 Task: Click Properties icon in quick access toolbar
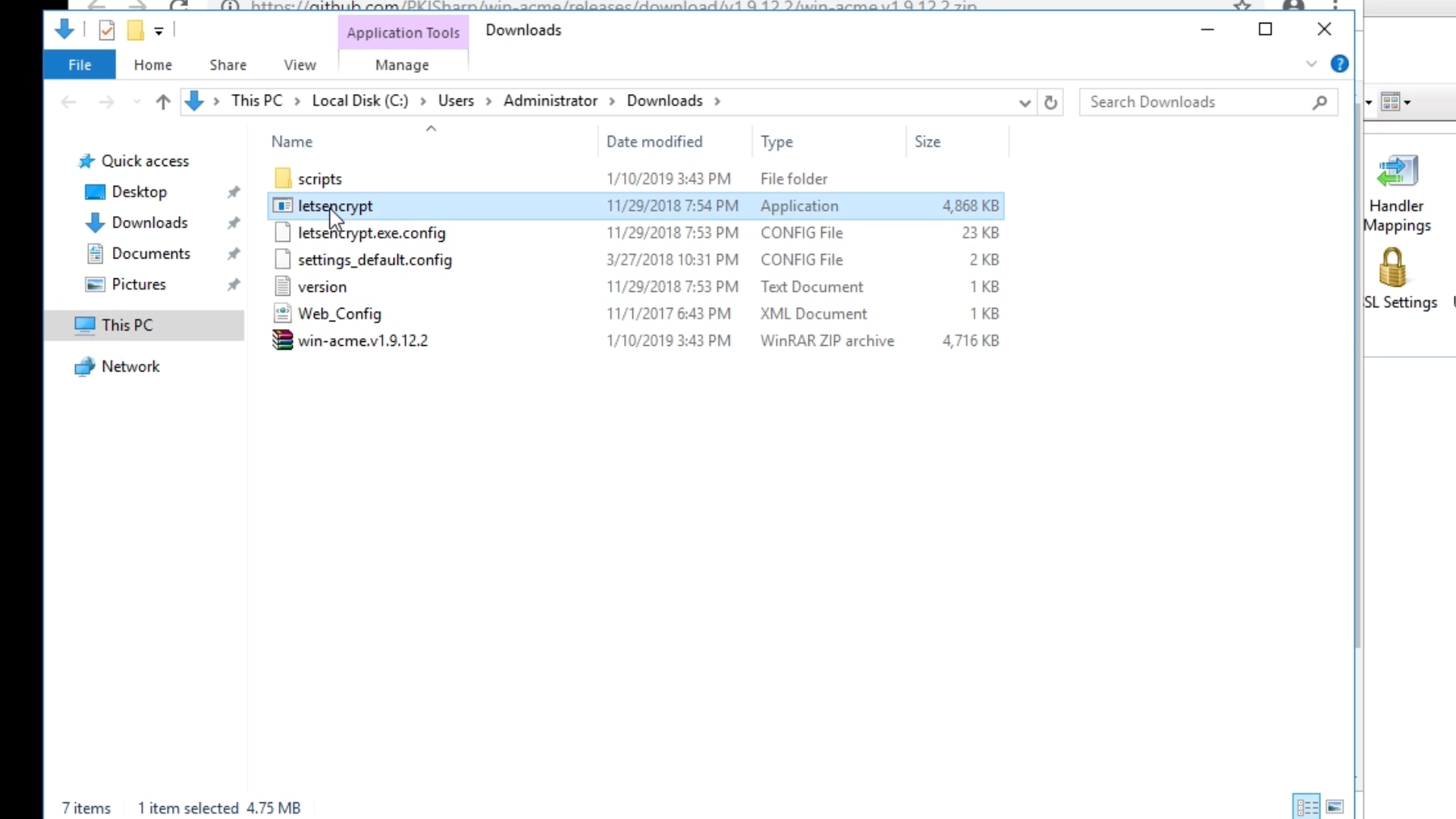click(107, 30)
